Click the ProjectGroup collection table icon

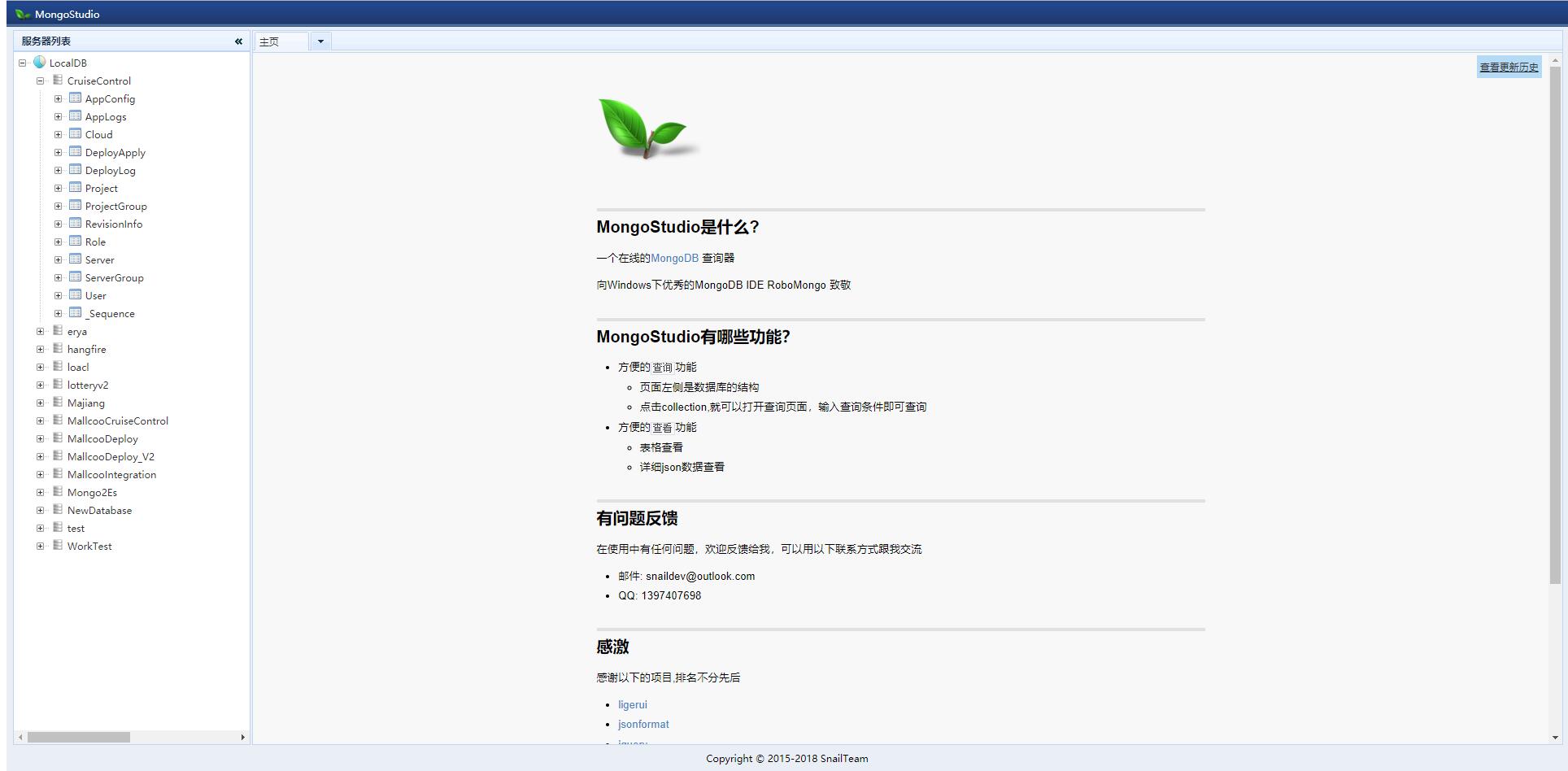coord(75,205)
